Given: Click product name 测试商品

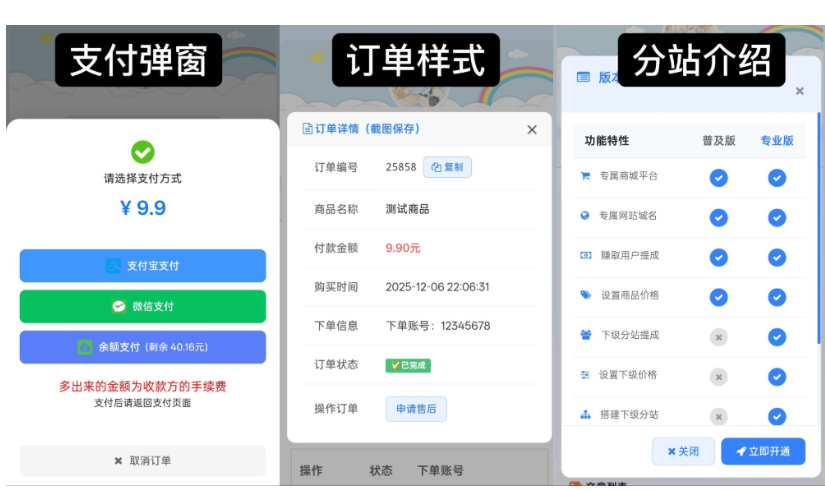Looking at the screenshot, I should [407, 209].
